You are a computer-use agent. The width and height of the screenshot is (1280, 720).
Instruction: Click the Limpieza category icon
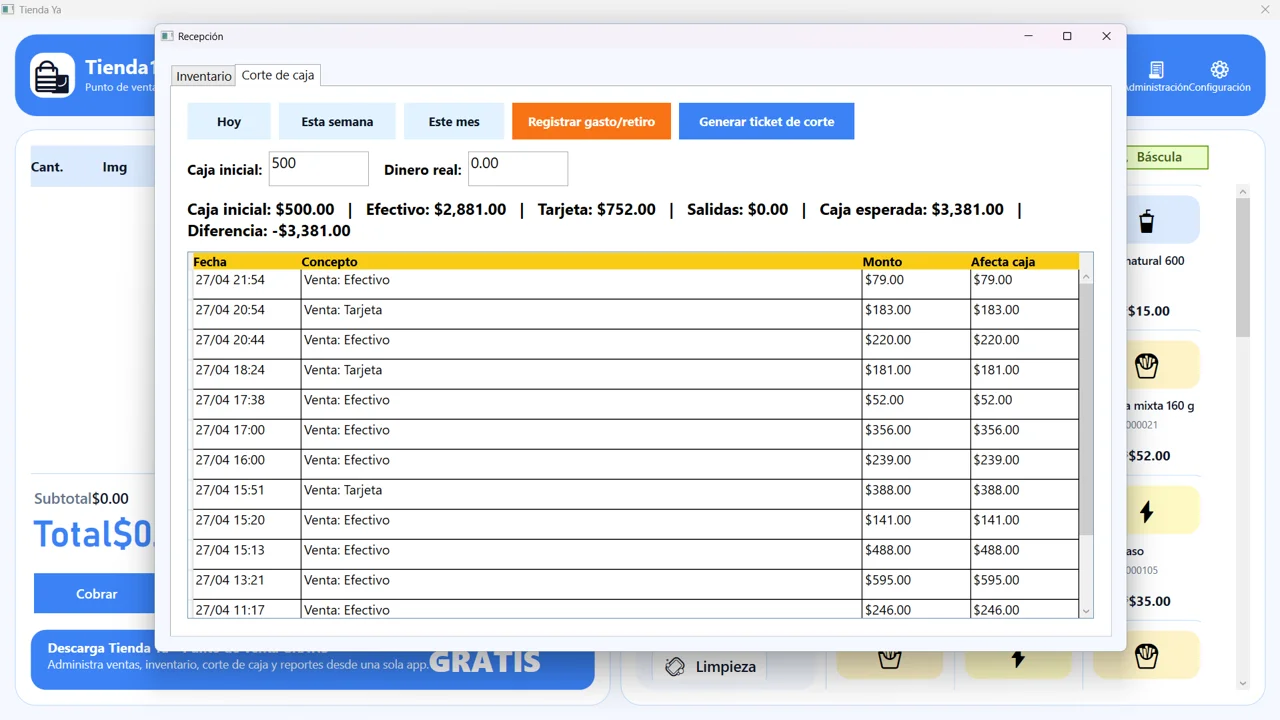click(x=675, y=666)
